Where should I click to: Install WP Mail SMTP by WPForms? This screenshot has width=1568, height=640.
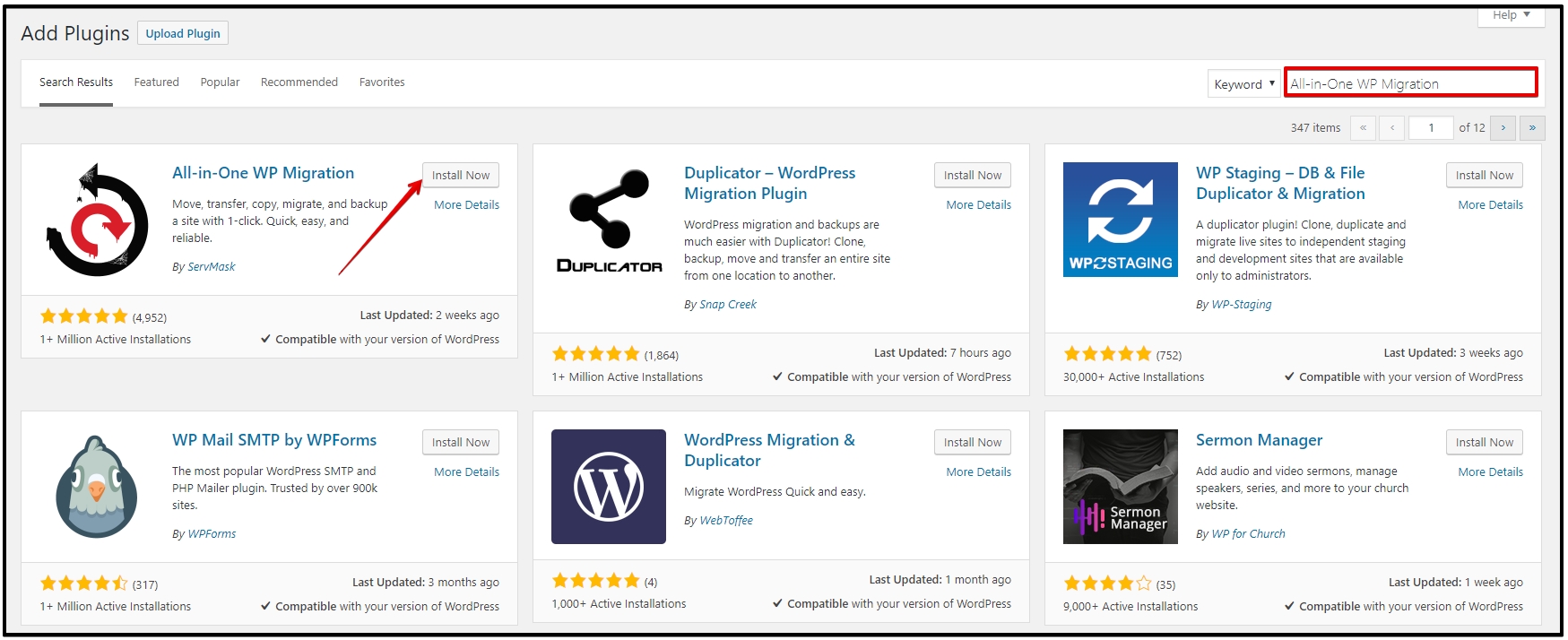461,442
